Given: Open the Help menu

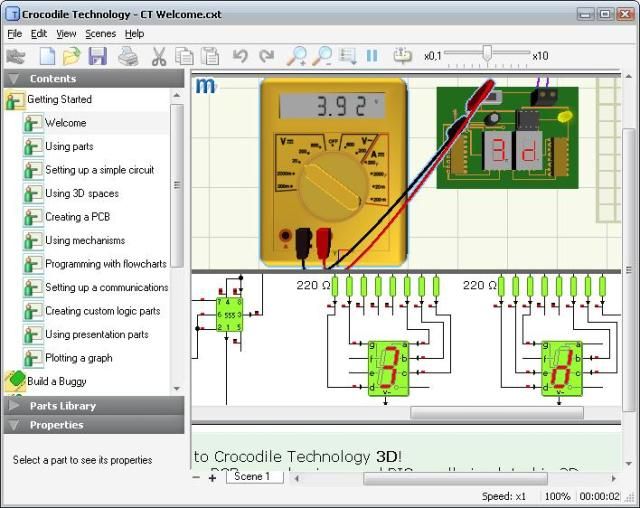Looking at the screenshot, I should coord(134,33).
